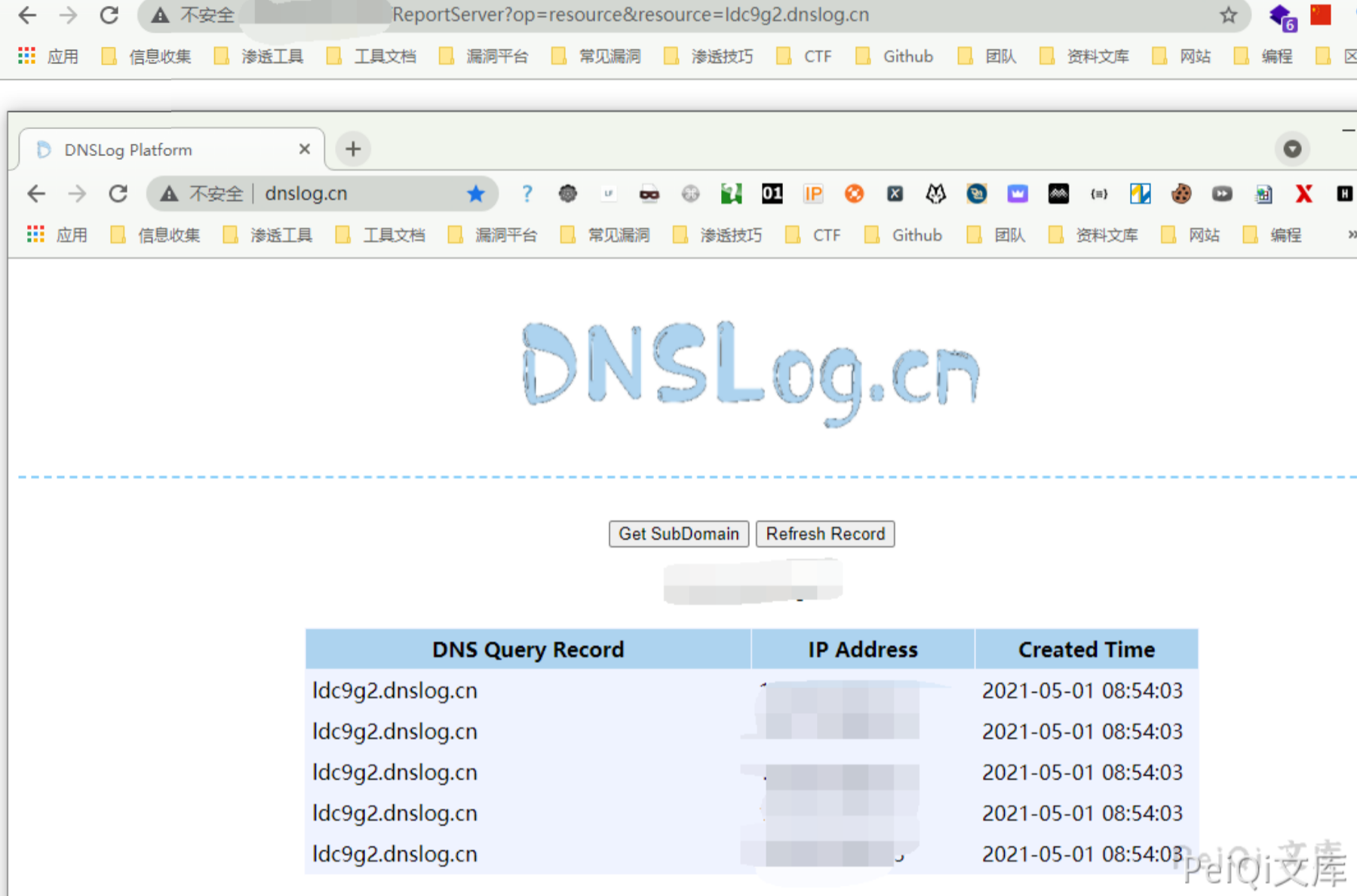This screenshot has width=1357, height=896.
Task: Open the cookie editor extension icon
Action: click(1180, 194)
